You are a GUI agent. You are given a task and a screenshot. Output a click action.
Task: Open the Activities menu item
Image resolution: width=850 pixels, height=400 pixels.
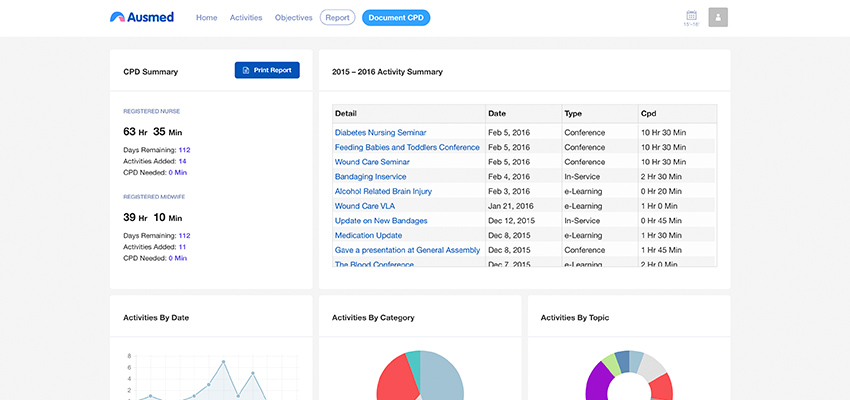246,18
